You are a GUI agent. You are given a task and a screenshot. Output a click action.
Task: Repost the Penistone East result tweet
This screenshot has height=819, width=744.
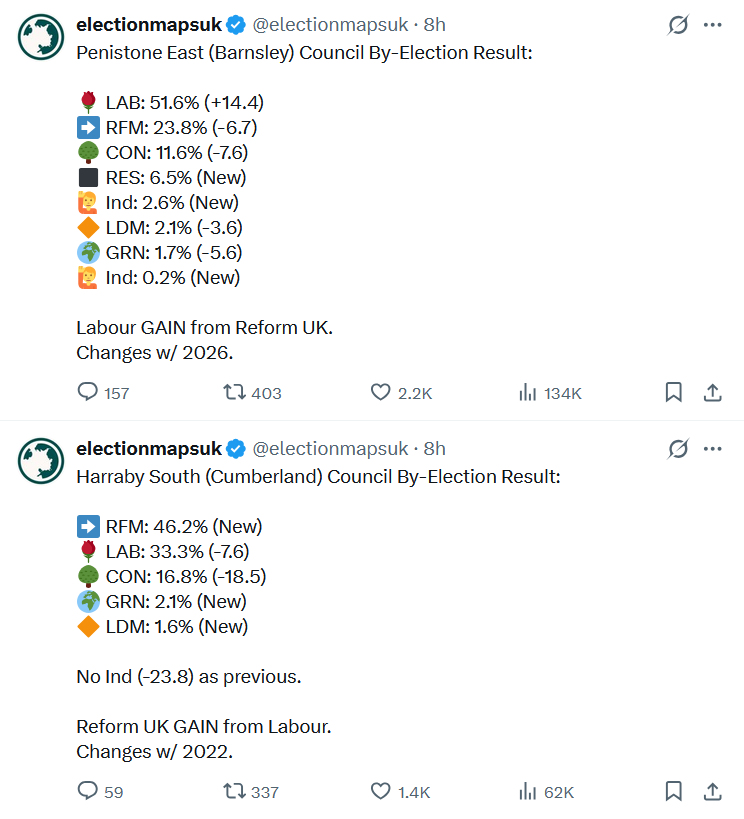point(252,392)
